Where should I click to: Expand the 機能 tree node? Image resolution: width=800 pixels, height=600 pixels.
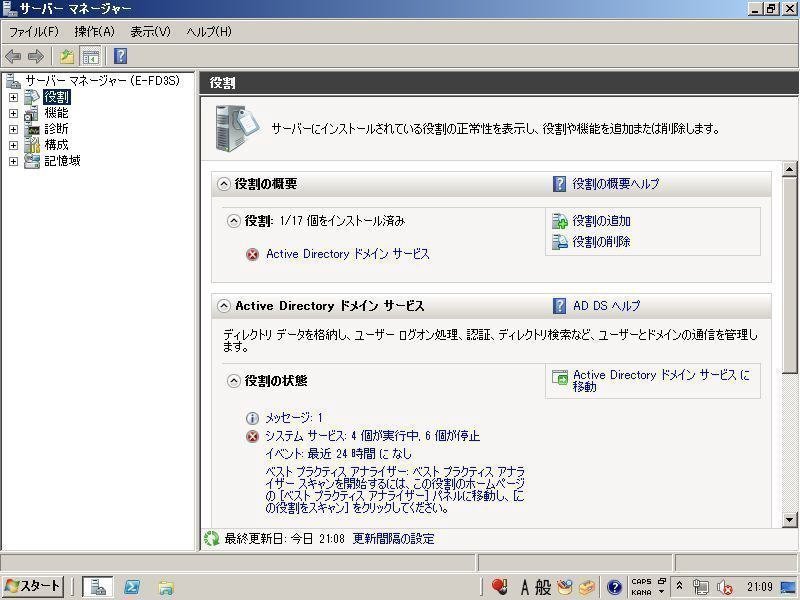click(13, 113)
